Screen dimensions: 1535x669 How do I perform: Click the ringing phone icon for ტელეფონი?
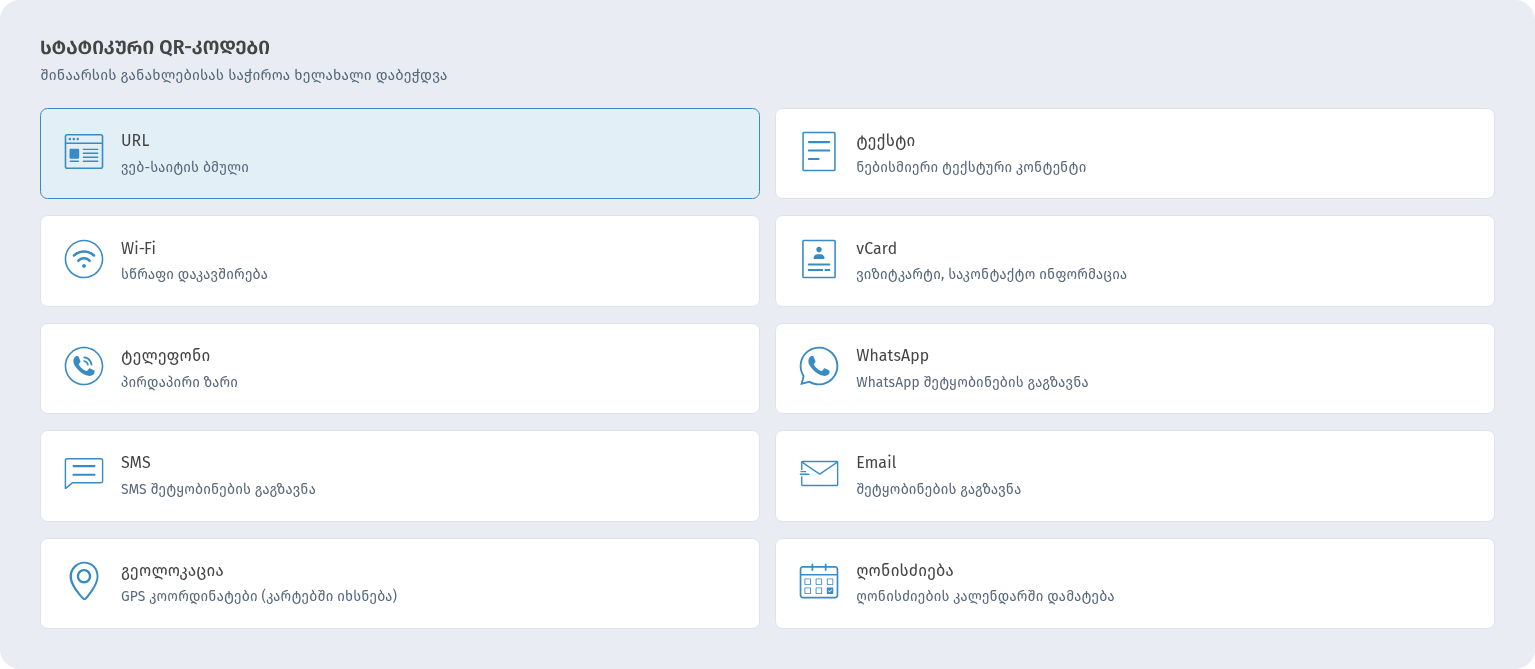pyautogui.click(x=84, y=366)
